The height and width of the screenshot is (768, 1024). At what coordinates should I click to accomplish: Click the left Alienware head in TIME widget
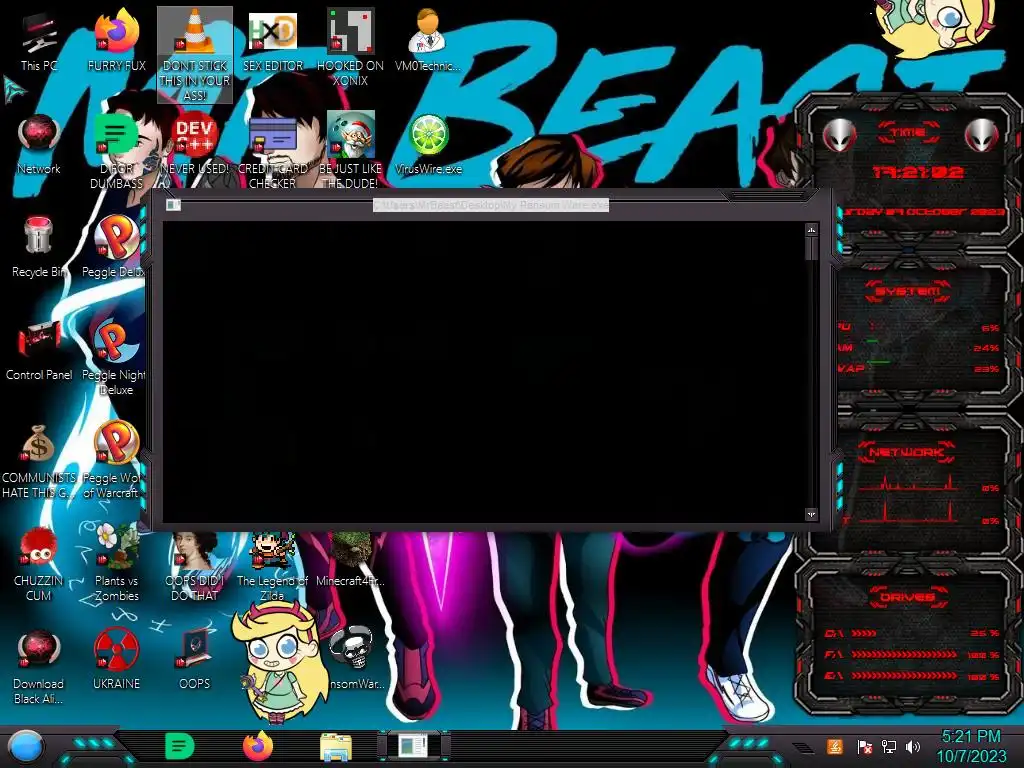point(839,135)
